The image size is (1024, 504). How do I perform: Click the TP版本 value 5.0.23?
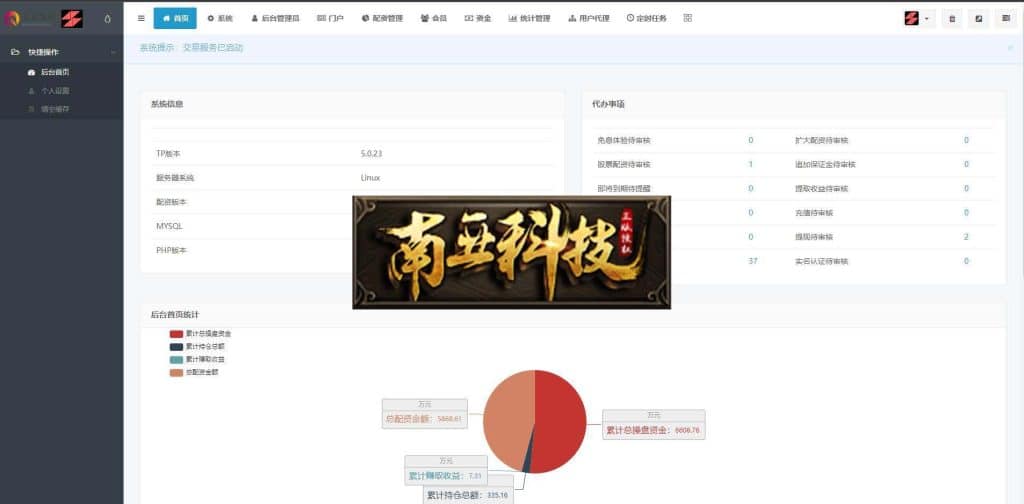(371, 153)
